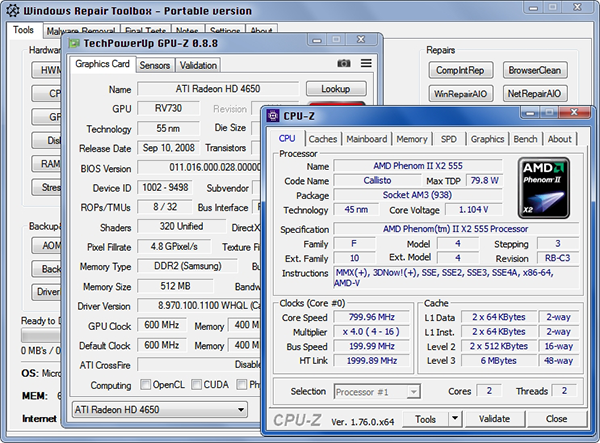Open the Processor #1 selection dropdown
600x443 pixels.
tap(377, 392)
